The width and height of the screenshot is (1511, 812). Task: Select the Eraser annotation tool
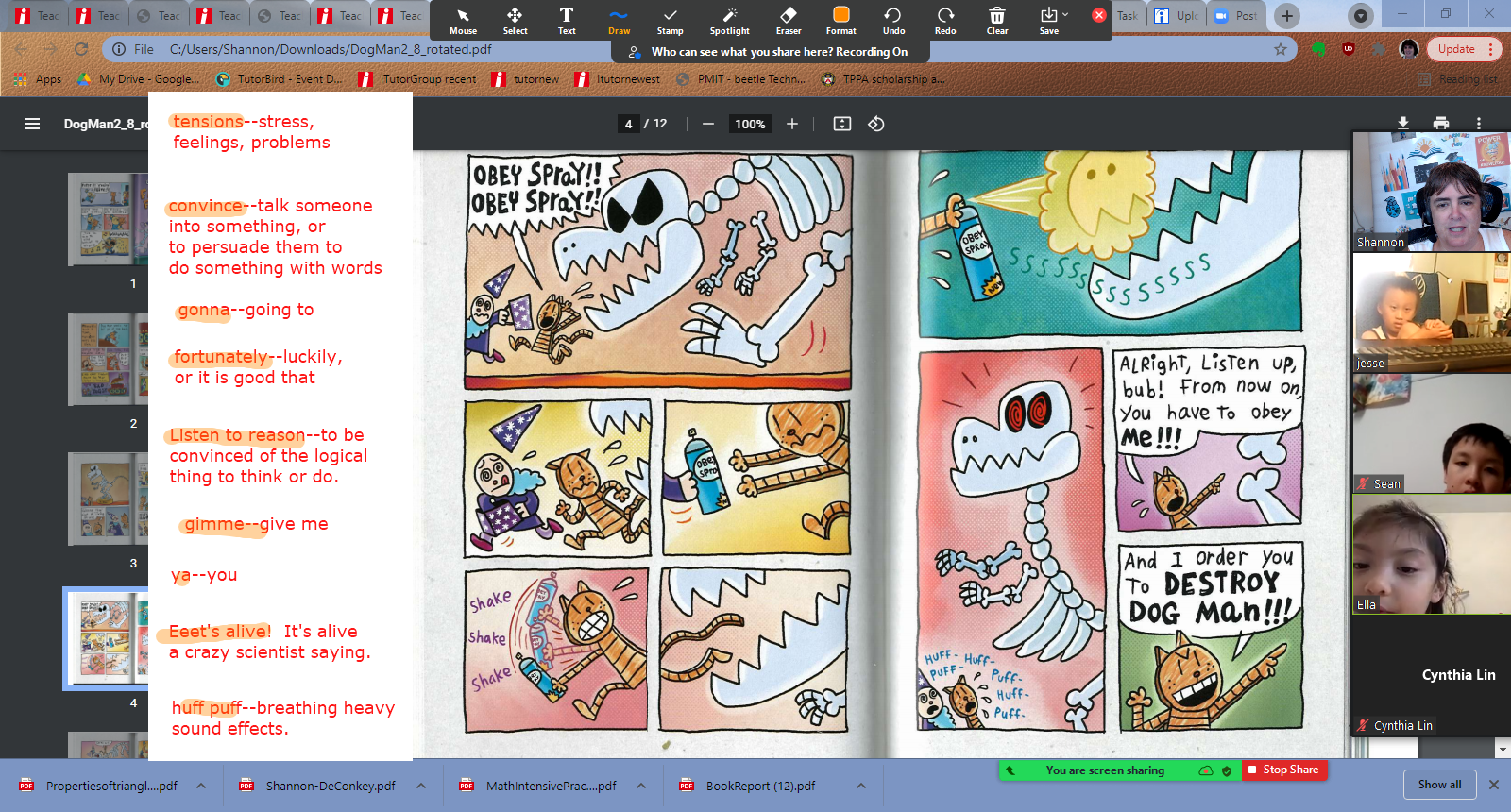point(789,20)
